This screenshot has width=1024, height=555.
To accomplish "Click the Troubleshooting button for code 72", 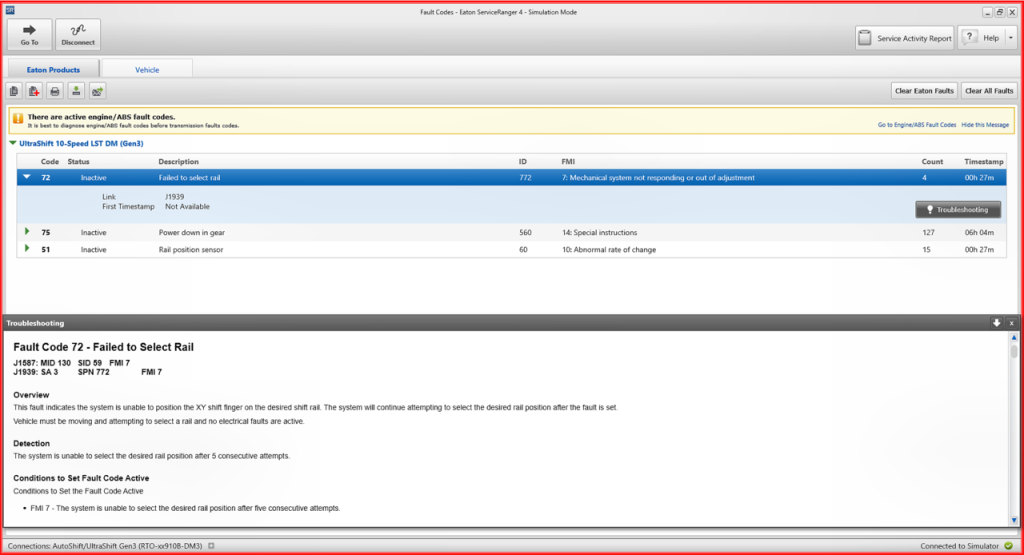I will [957, 210].
